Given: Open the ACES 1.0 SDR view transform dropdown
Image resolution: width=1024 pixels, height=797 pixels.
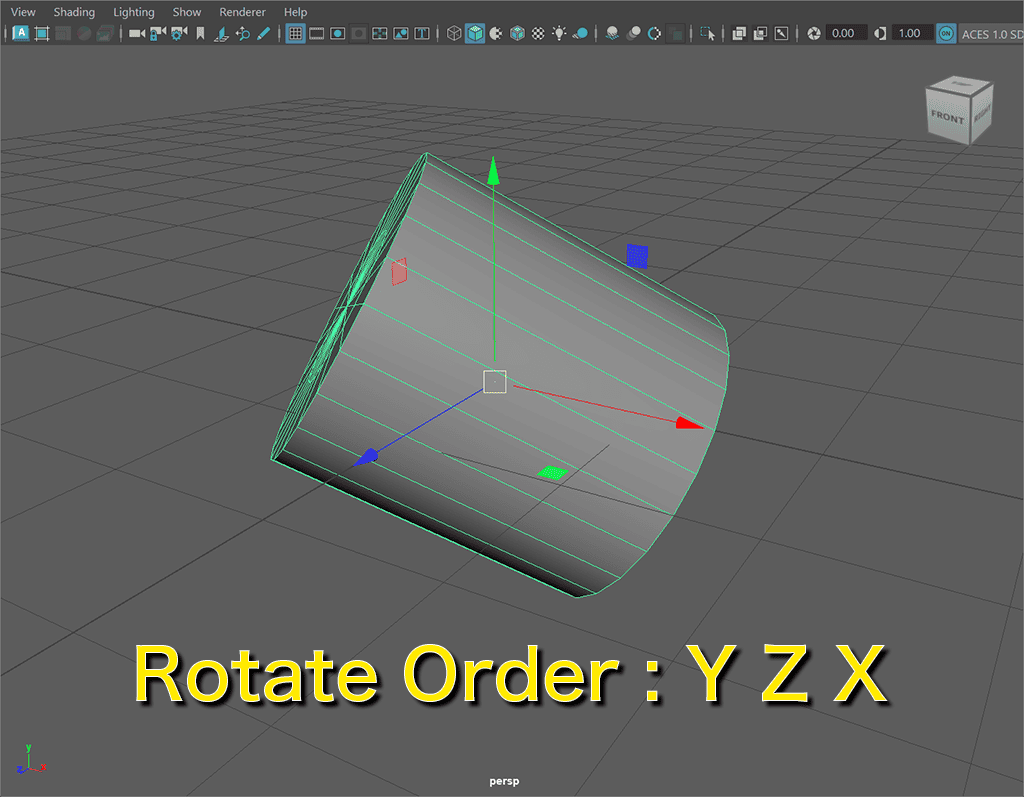Looking at the screenshot, I should tap(992, 33).
